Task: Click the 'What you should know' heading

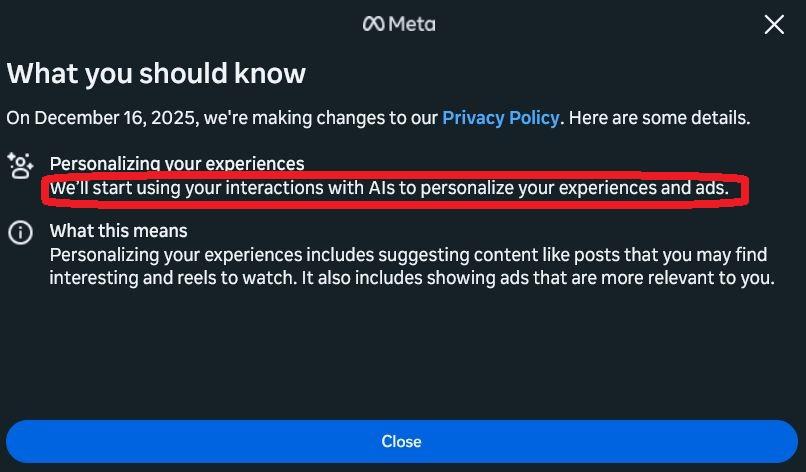Action: click(x=156, y=73)
